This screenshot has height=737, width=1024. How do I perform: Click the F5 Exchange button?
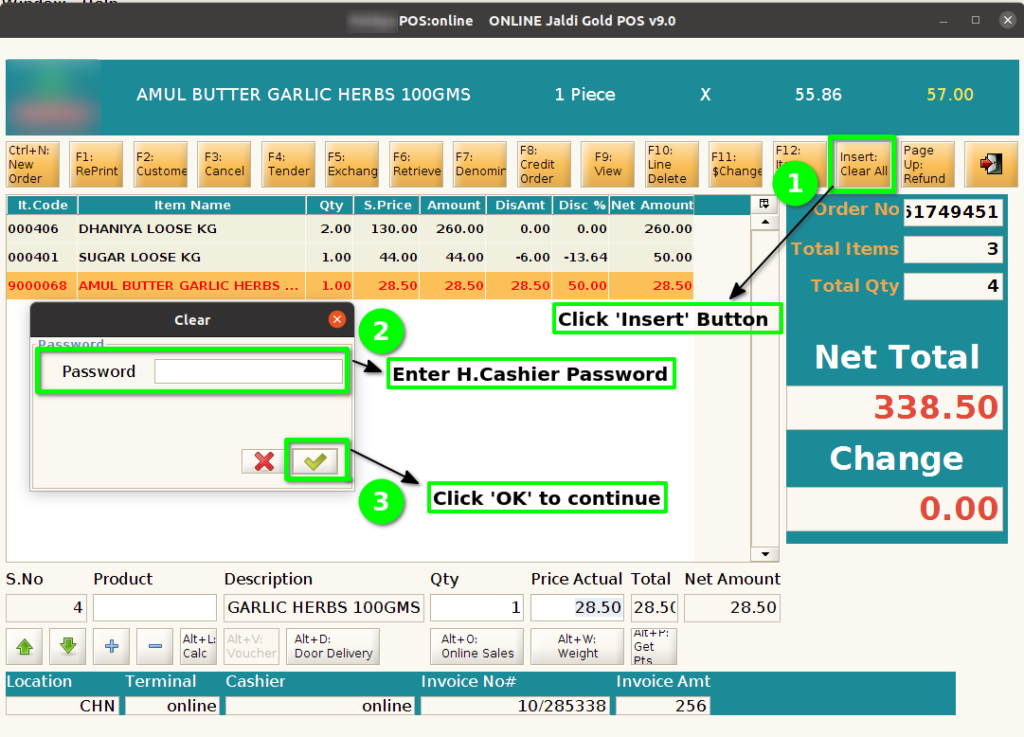[352, 165]
